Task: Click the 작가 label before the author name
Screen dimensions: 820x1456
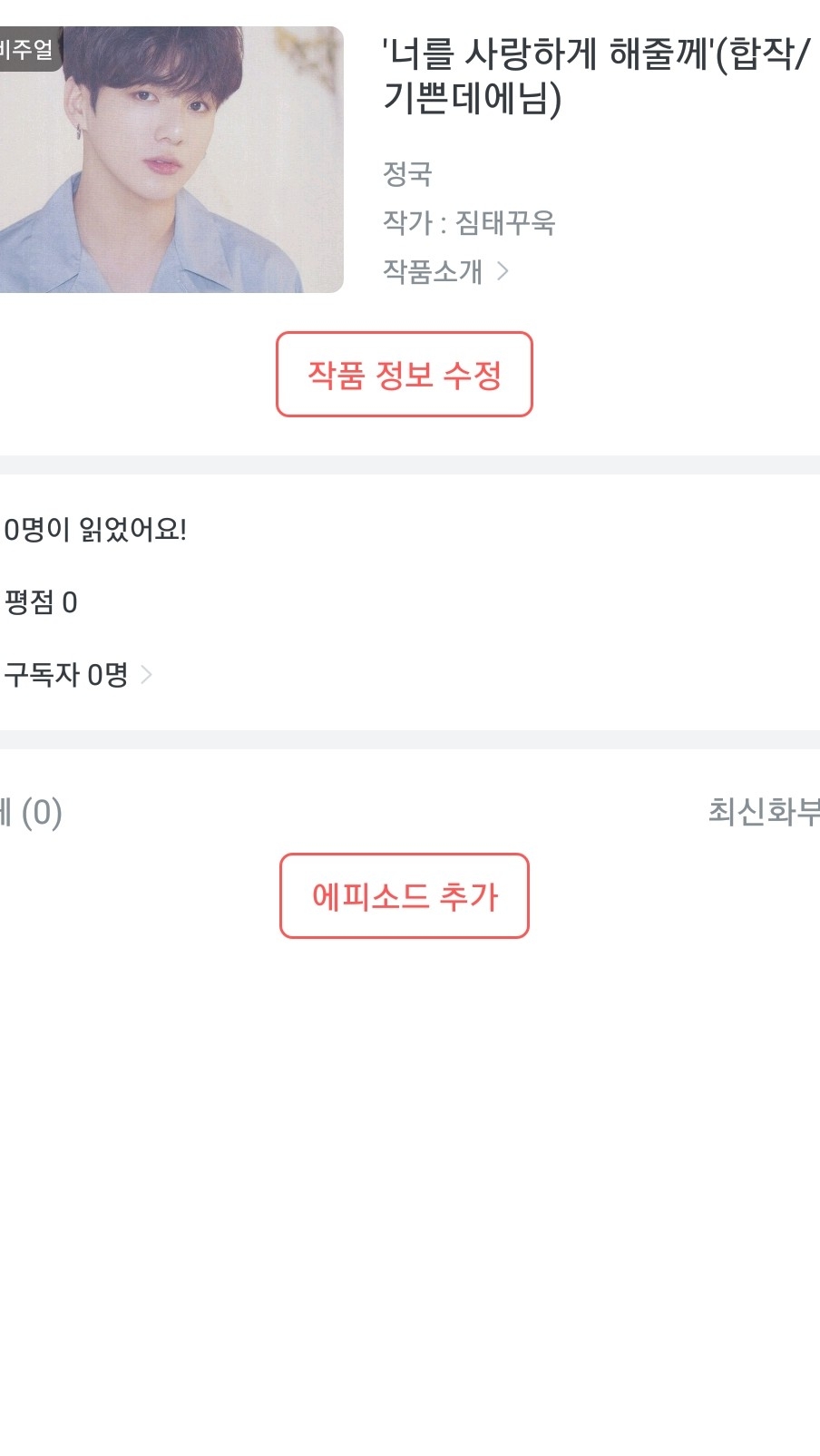Action: coord(407,222)
